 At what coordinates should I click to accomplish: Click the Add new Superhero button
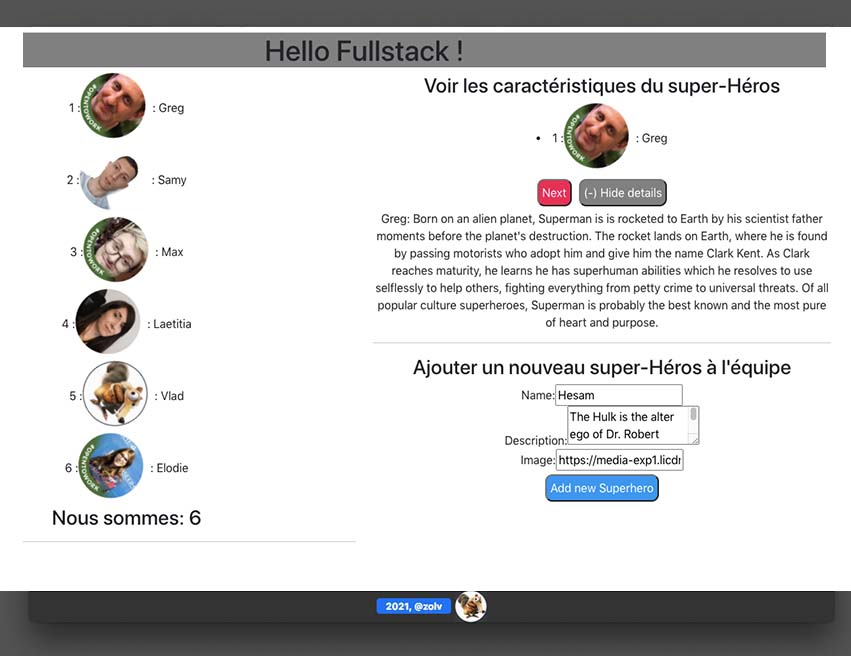[x=602, y=488]
